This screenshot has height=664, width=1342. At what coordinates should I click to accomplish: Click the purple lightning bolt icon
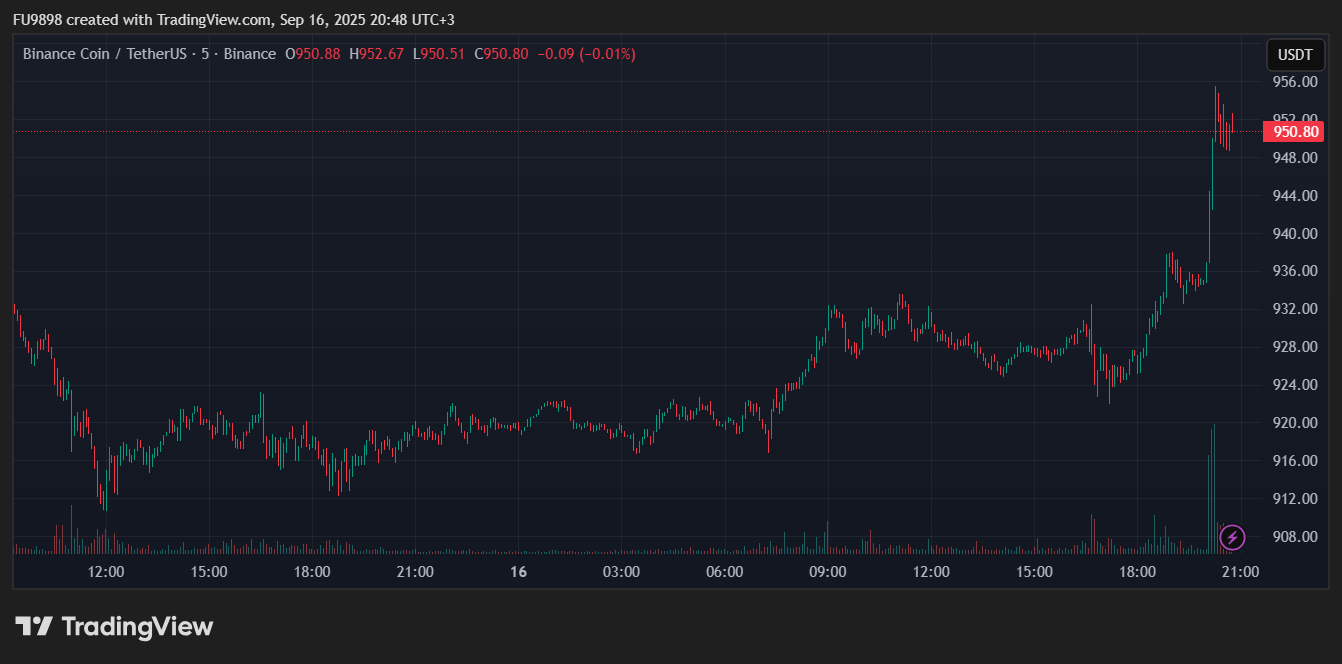pyautogui.click(x=1233, y=537)
